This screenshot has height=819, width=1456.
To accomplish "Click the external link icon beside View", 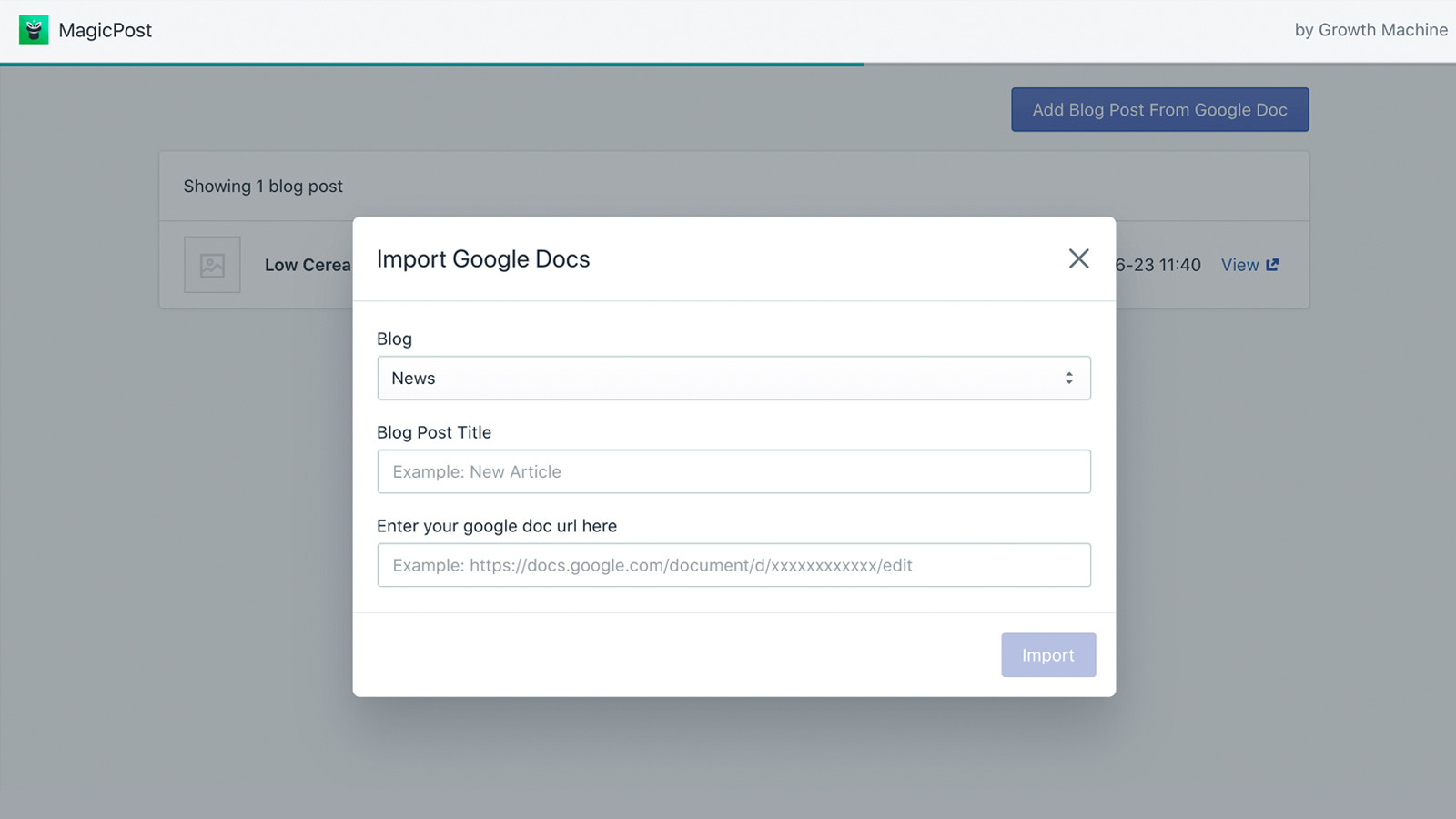I will [1272, 265].
